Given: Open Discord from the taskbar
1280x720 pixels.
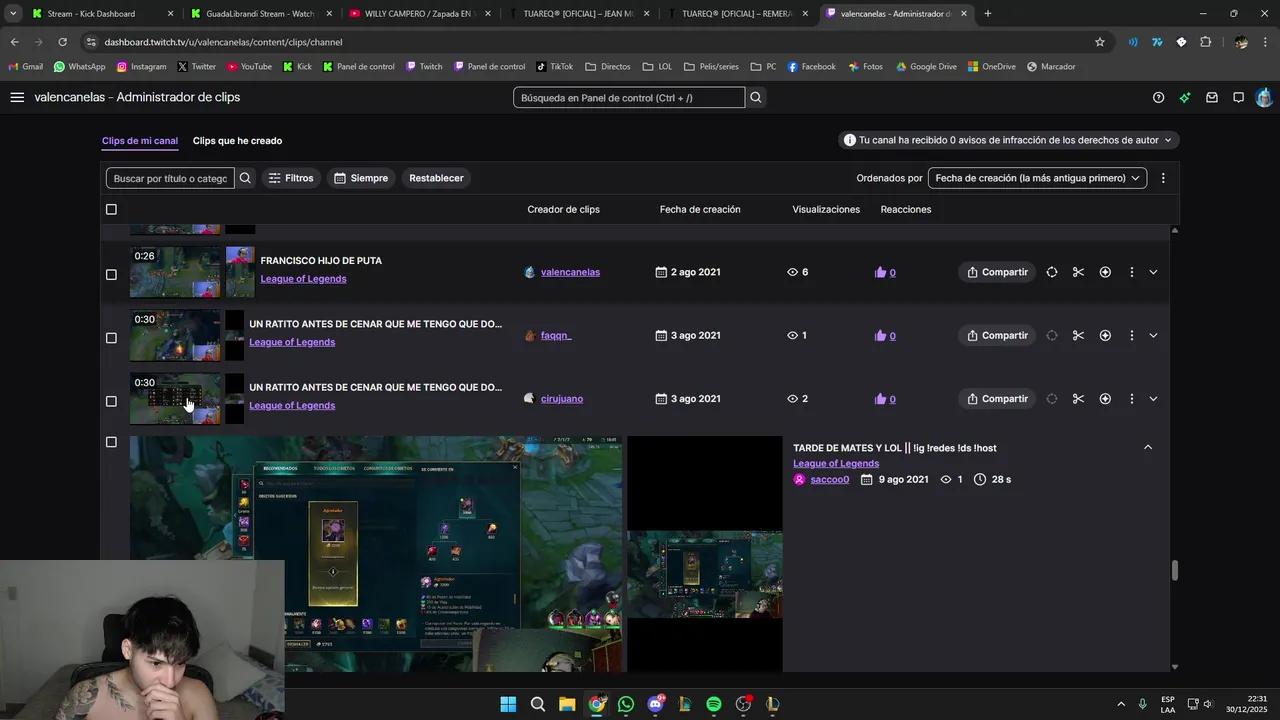Looking at the screenshot, I should pos(655,704).
